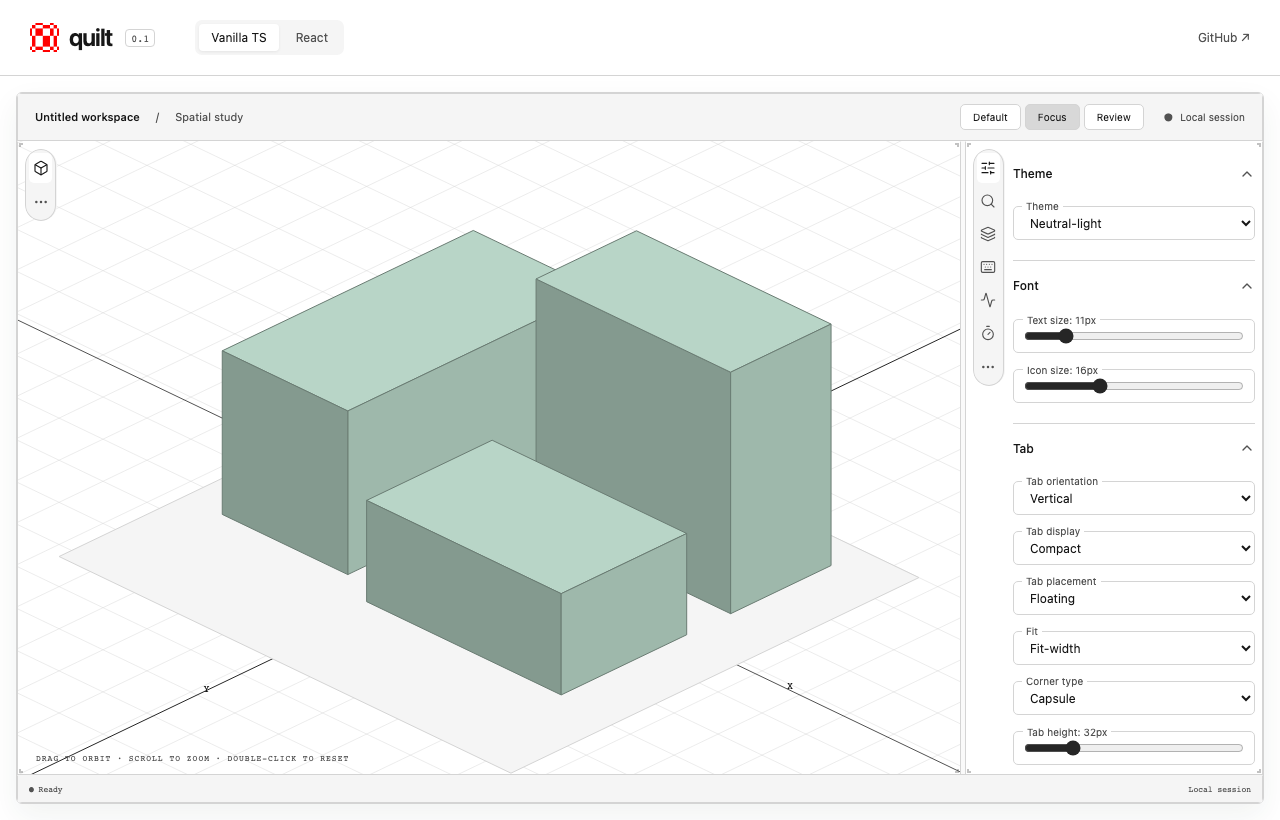The image size is (1280, 820).
Task: Select the 3D cube tab icon
Action: tap(41, 168)
